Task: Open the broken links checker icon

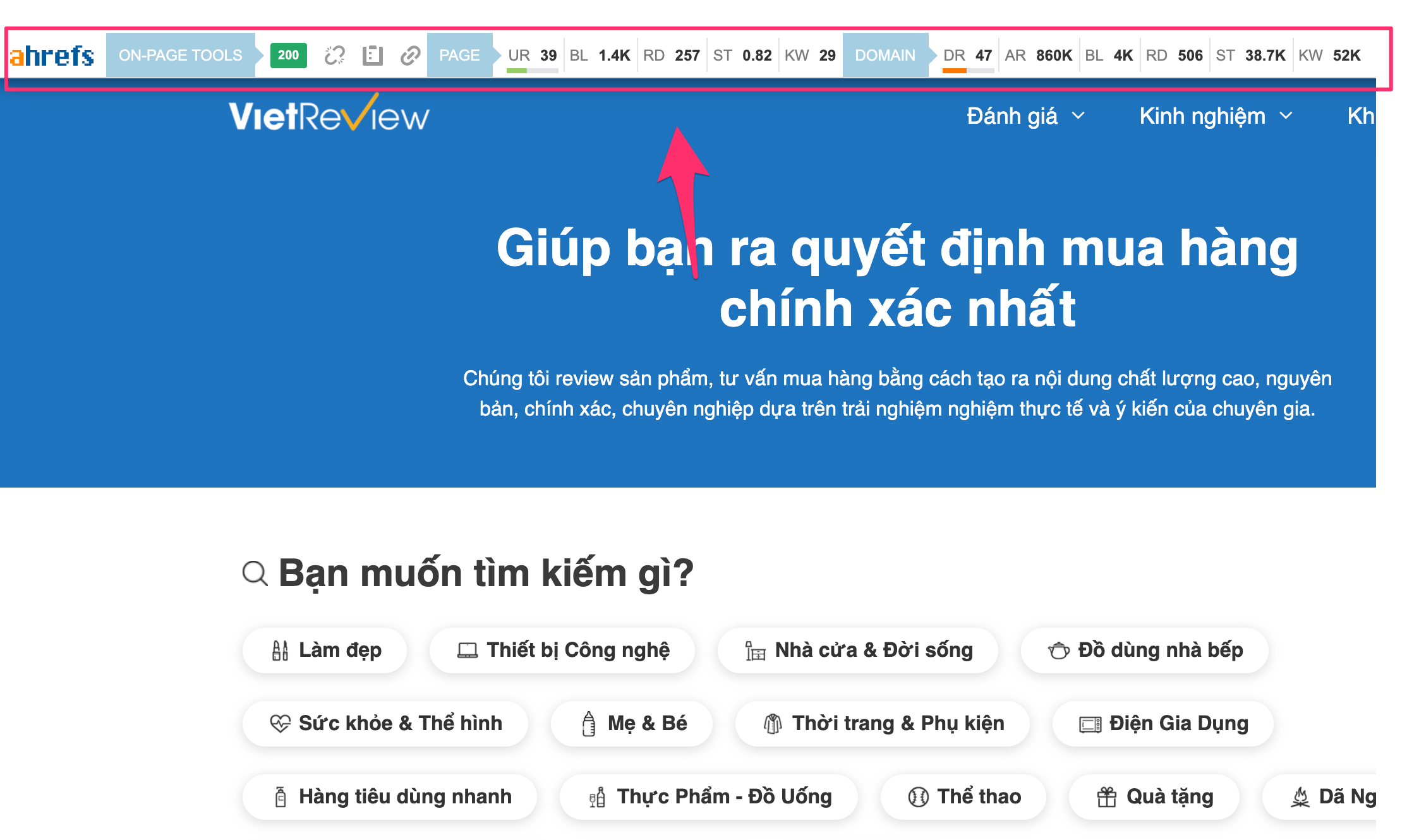Action: [x=334, y=56]
